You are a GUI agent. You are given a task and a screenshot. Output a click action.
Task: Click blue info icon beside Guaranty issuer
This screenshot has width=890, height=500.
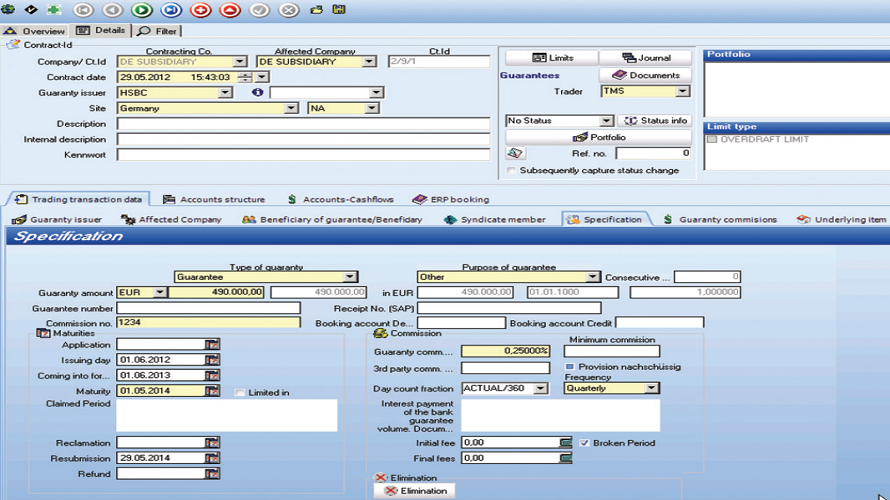coord(258,93)
